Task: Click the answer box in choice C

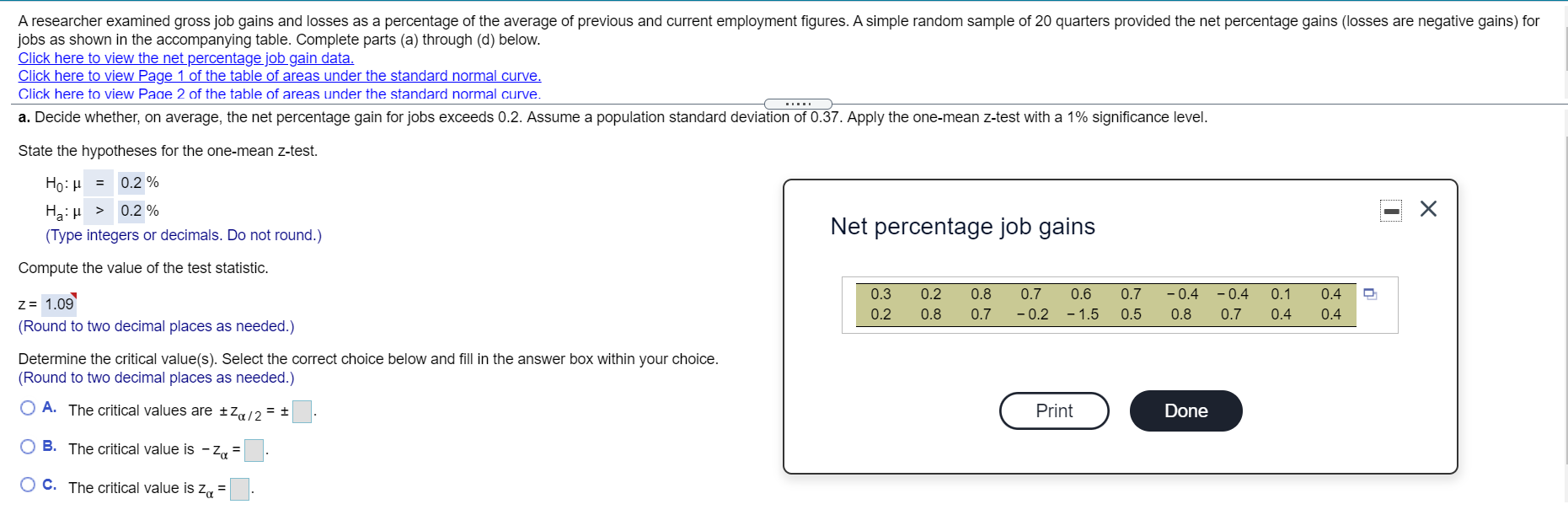Action: tap(238, 489)
